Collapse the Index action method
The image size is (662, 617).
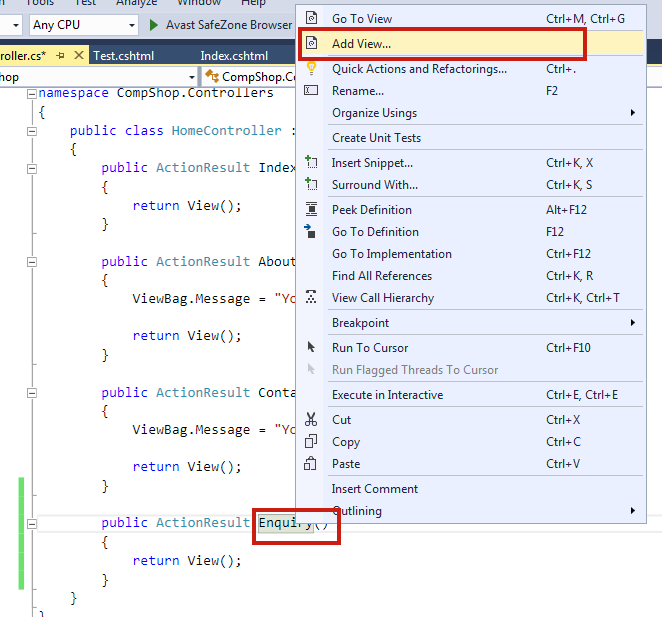(x=31, y=169)
